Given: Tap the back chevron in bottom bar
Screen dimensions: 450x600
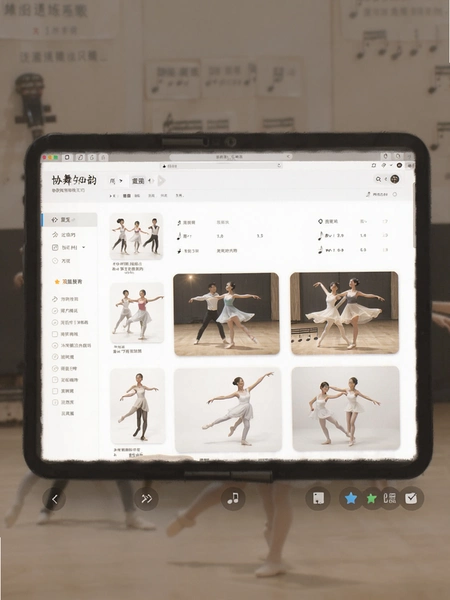Looking at the screenshot, I should [x=54, y=499].
